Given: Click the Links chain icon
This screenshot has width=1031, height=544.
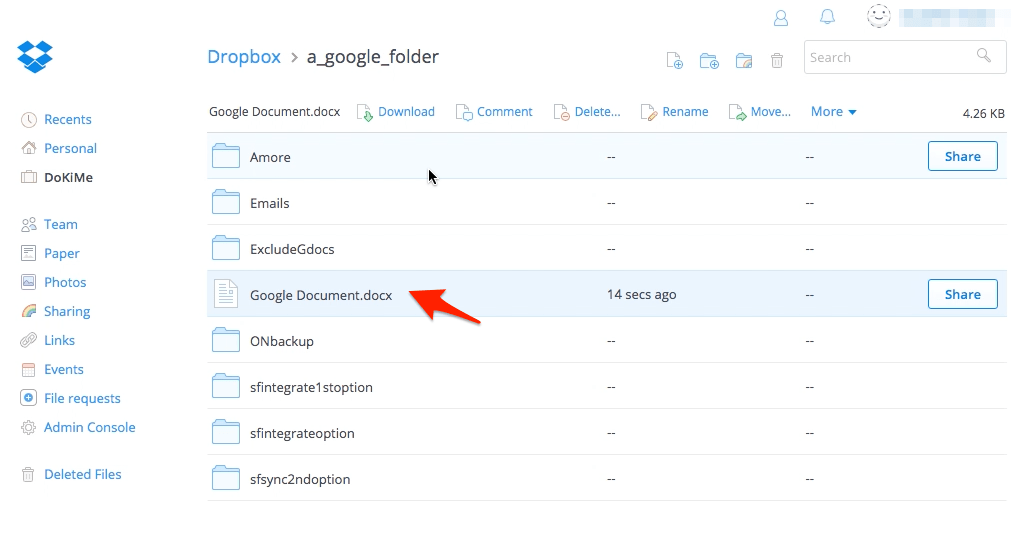Looking at the screenshot, I should [x=28, y=340].
